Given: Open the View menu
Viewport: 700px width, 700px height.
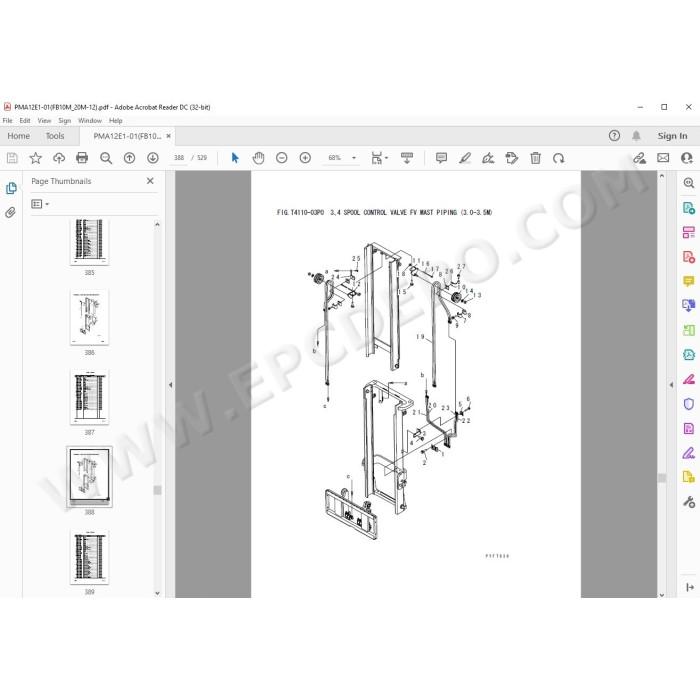Looking at the screenshot, I should [44, 121].
